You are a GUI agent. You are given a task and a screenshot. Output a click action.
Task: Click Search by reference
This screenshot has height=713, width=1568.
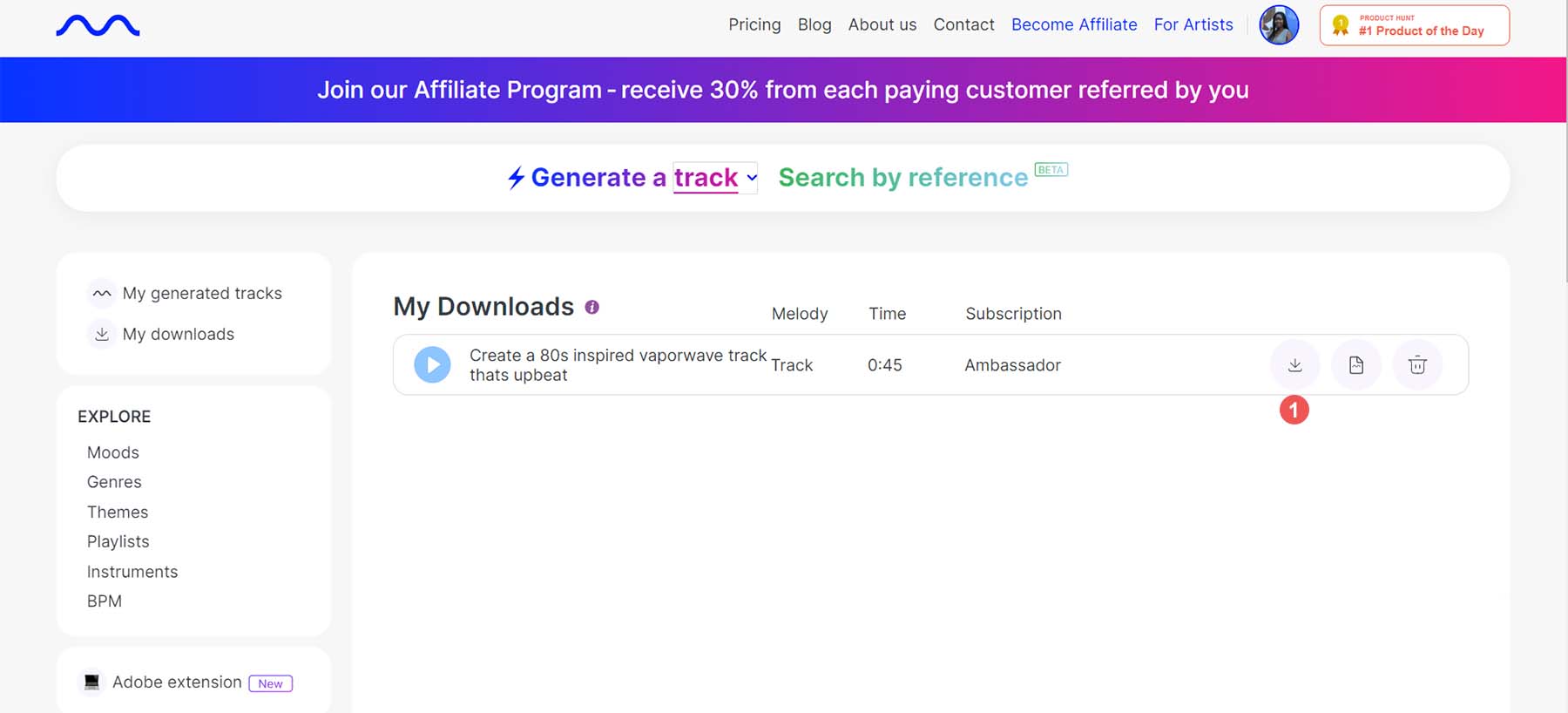point(902,178)
